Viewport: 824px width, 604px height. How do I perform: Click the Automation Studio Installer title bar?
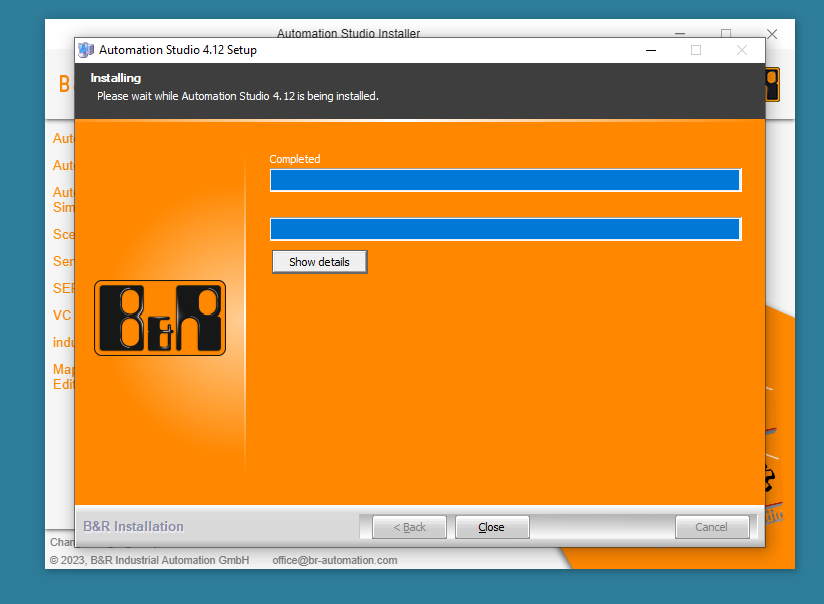pyautogui.click(x=348, y=33)
